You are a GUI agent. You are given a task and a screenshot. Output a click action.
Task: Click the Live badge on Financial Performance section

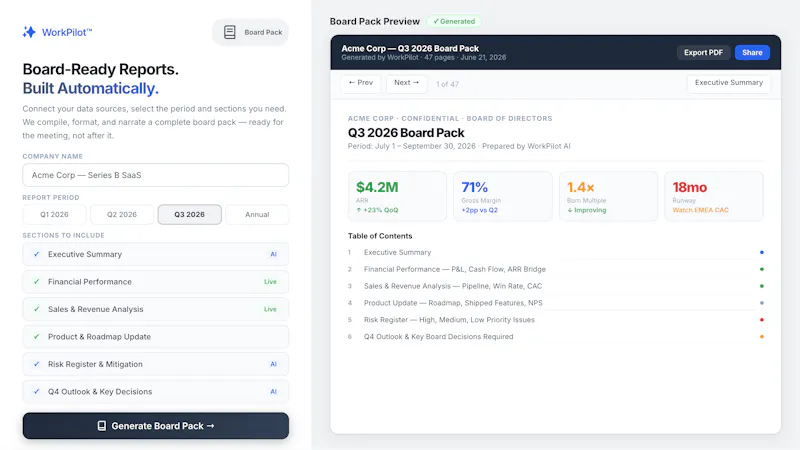[270, 282]
